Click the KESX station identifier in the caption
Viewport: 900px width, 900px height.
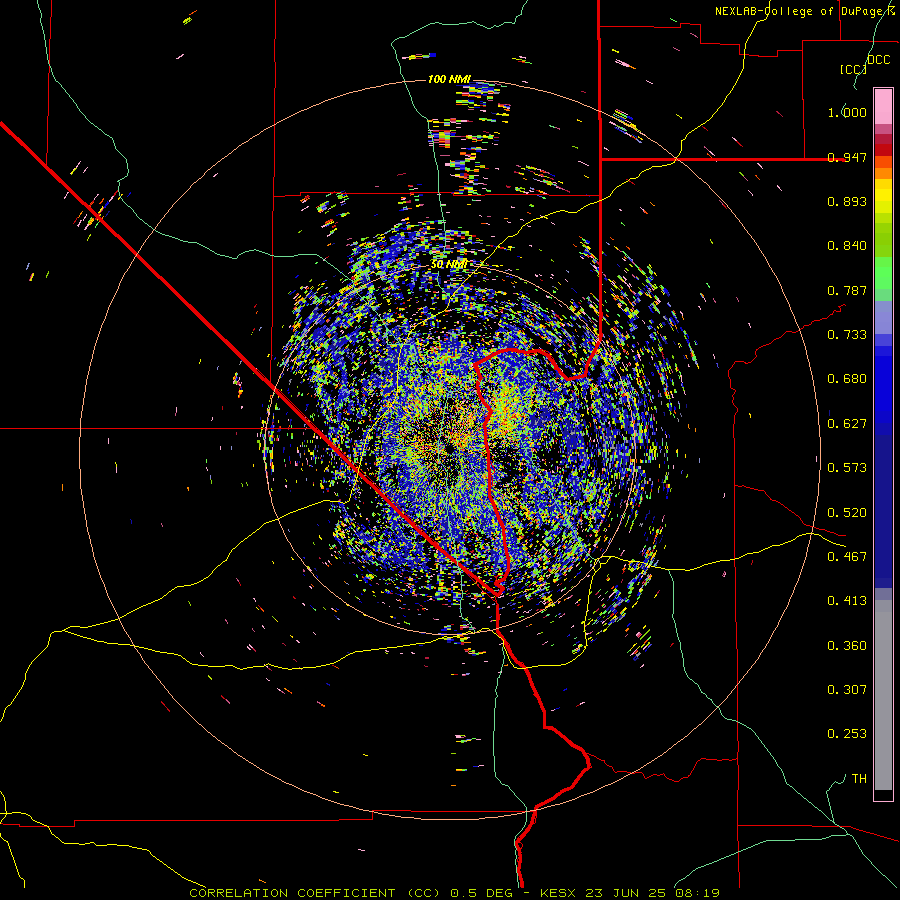tap(560, 893)
